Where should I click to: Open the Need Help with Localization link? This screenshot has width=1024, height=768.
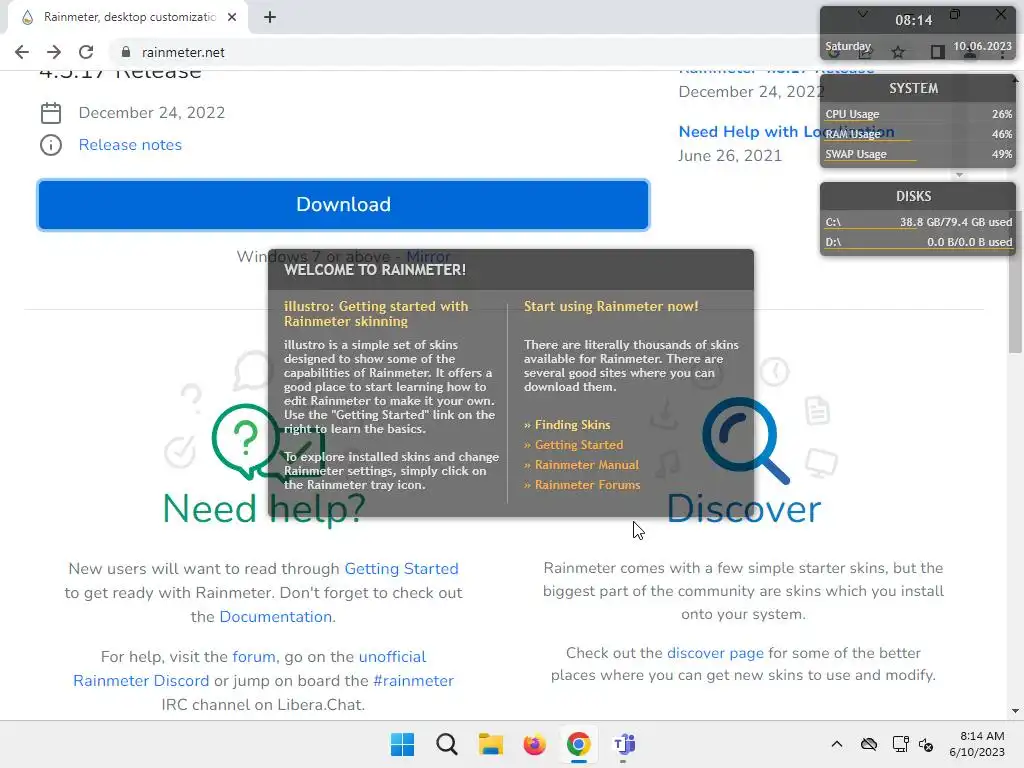[x=786, y=132]
